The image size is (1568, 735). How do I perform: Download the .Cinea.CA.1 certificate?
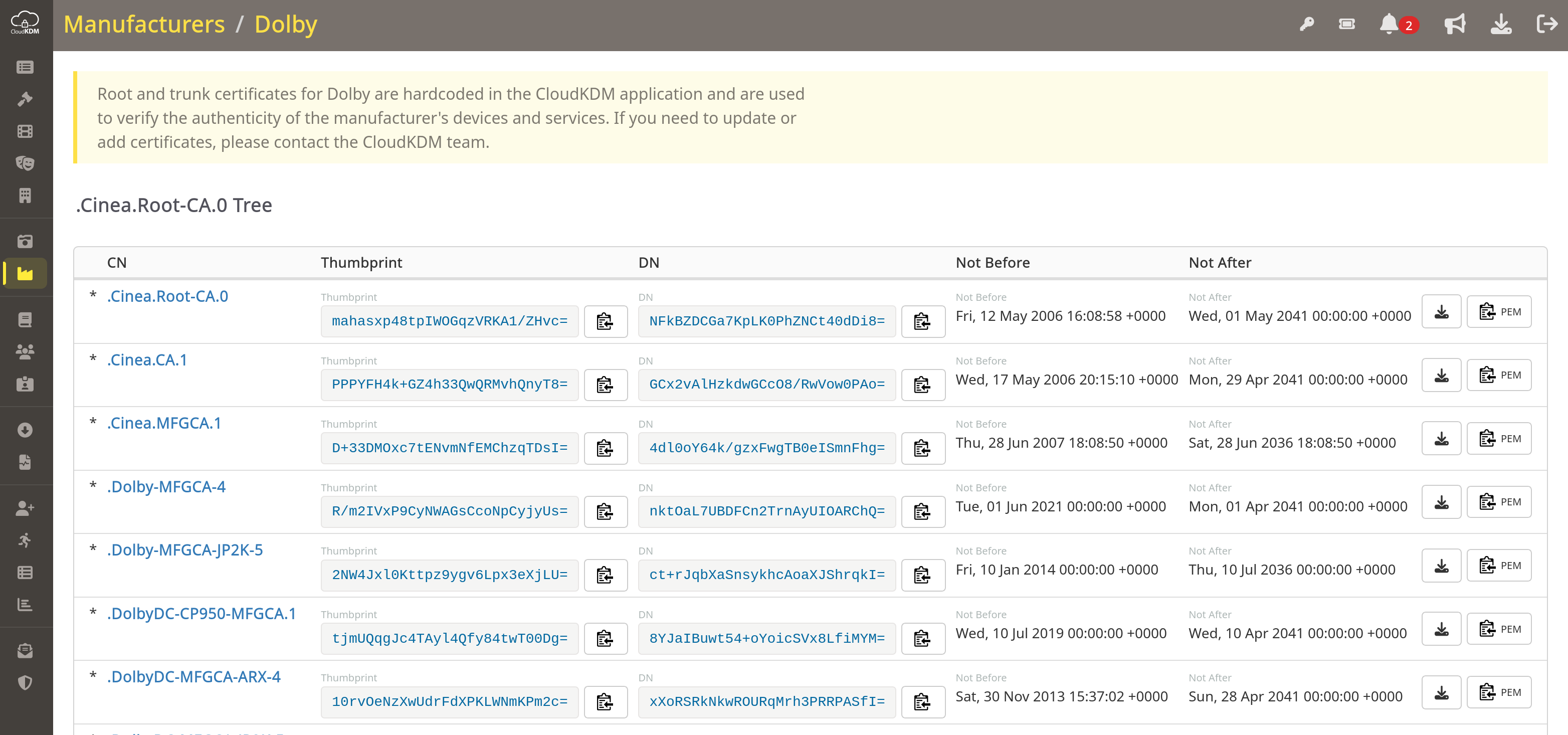(x=1441, y=375)
